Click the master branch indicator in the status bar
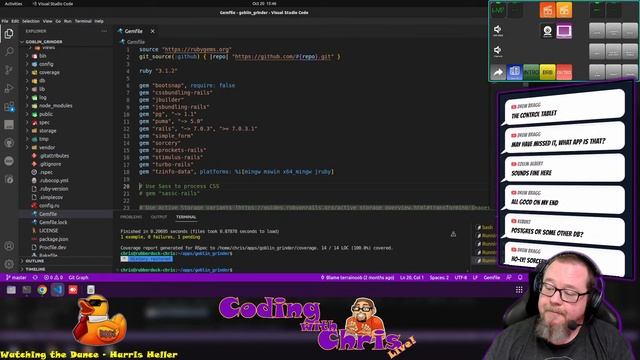640x360 pixels. [16, 278]
